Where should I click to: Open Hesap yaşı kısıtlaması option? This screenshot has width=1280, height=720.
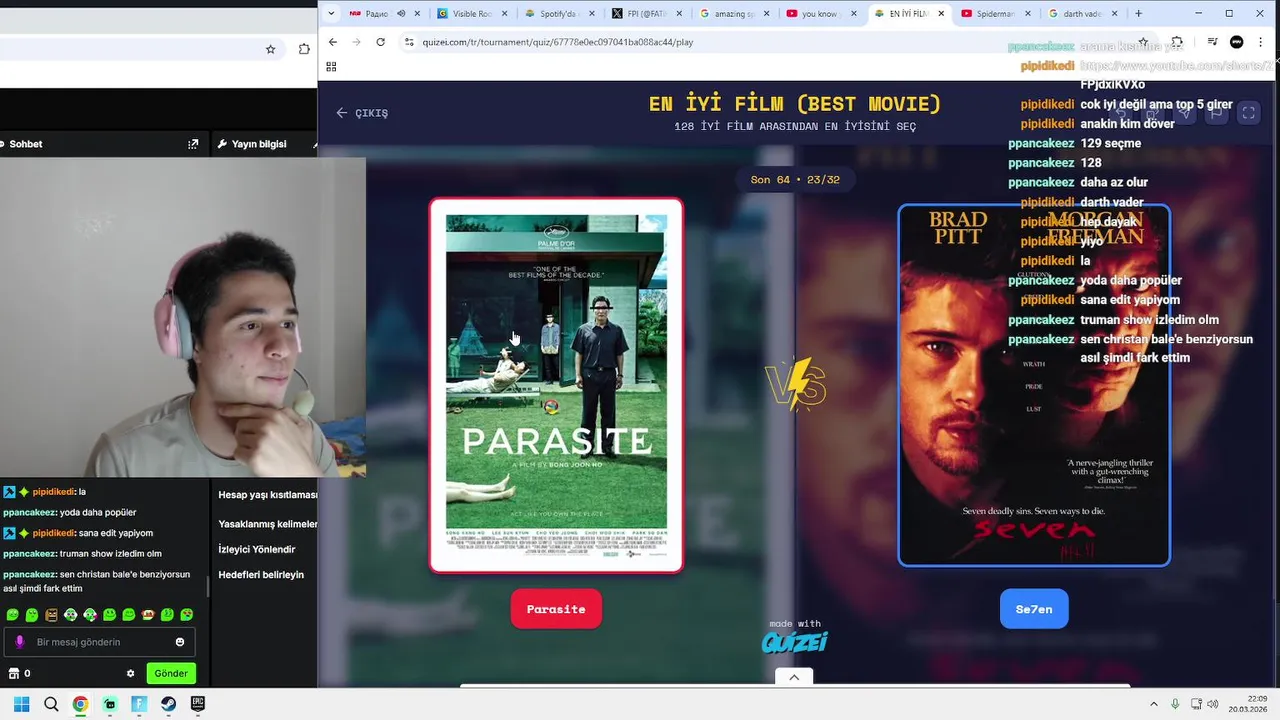pos(268,495)
